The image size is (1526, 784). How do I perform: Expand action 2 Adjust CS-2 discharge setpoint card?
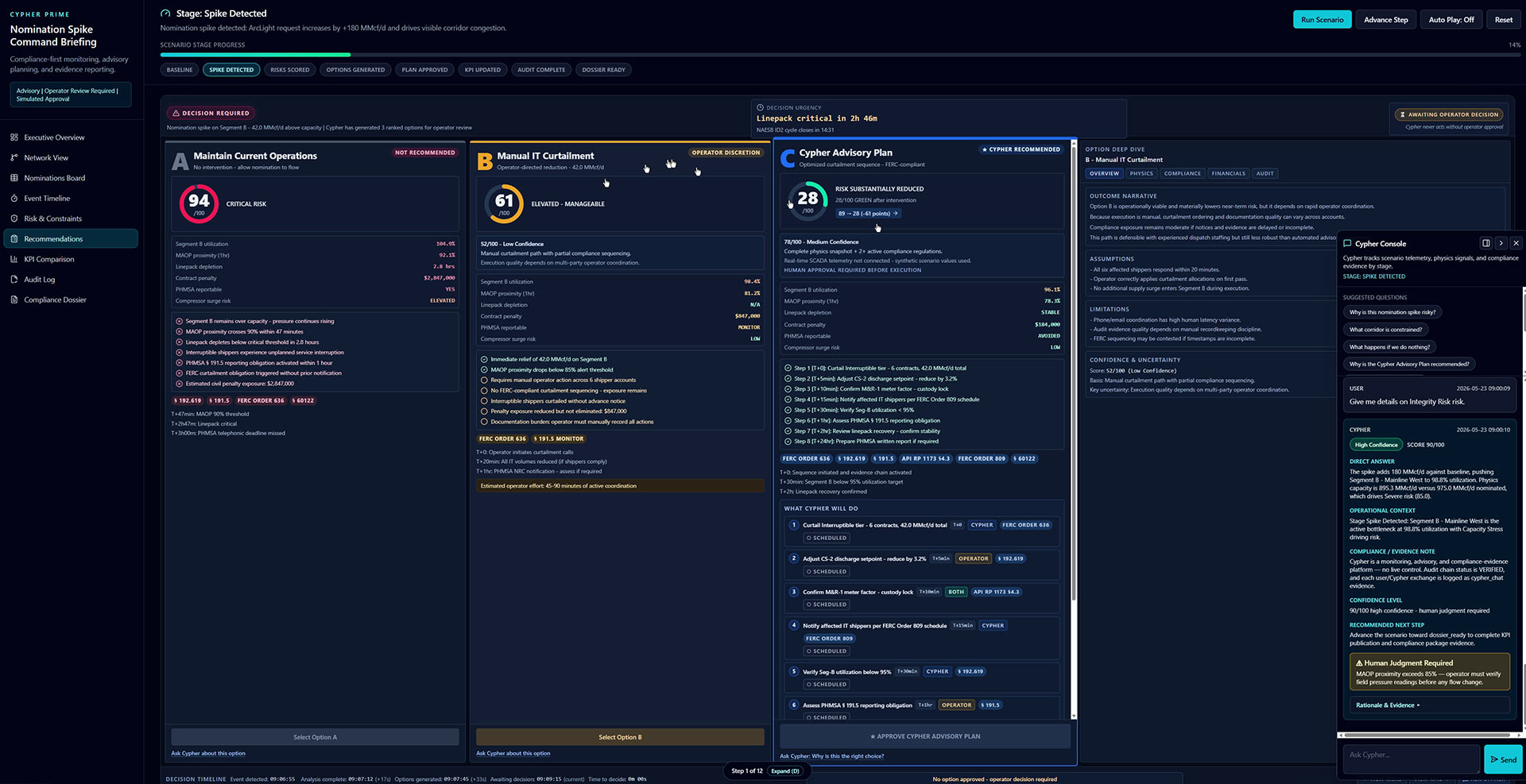click(922, 564)
